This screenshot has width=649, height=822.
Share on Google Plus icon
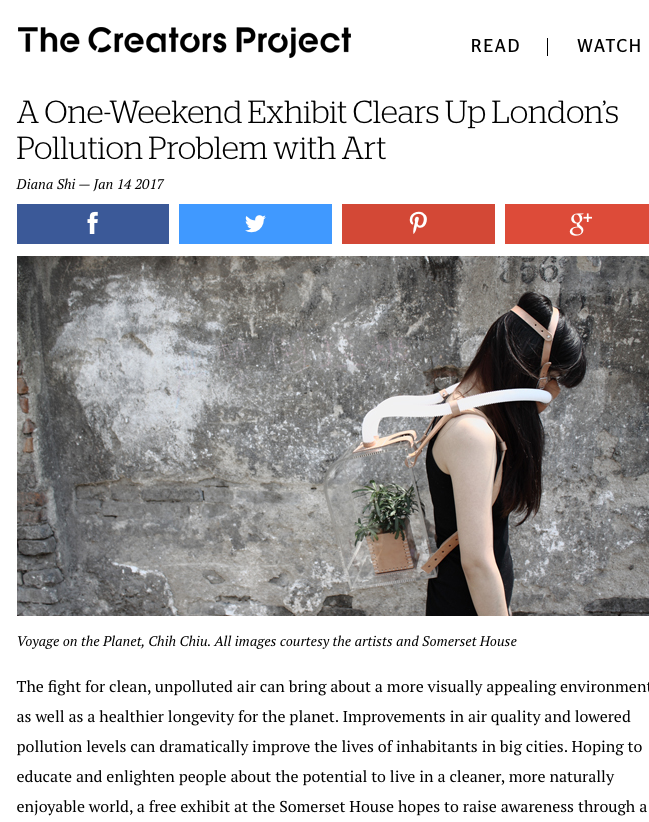(x=580, y=224)
